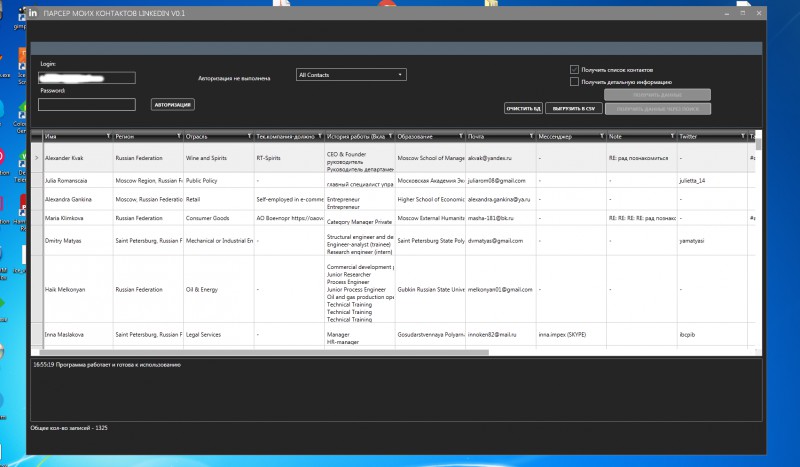The image size is (800, 467).
Task: Click the CEO & Founder work history cell
Action: 360,158
